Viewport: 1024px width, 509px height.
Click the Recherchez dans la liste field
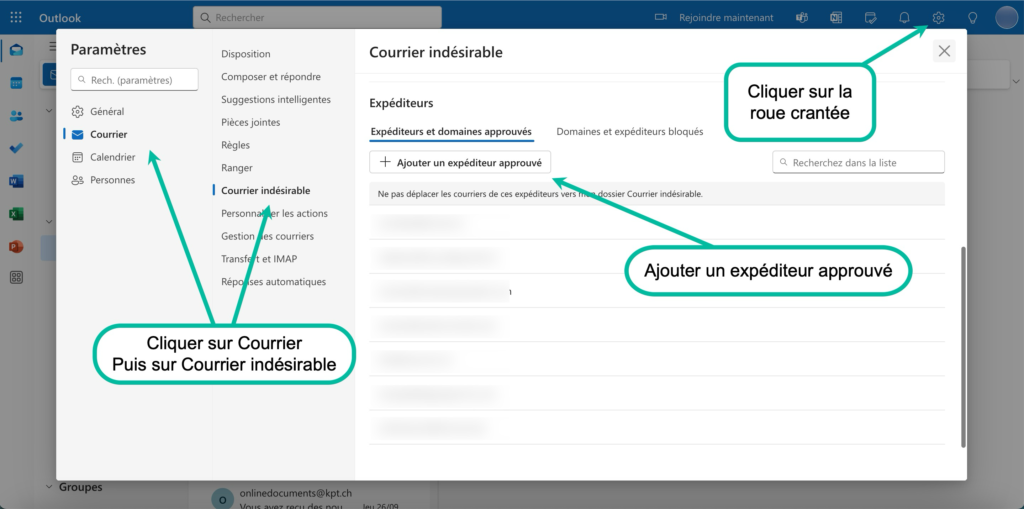pyautogui.click(x=858, y=162)
